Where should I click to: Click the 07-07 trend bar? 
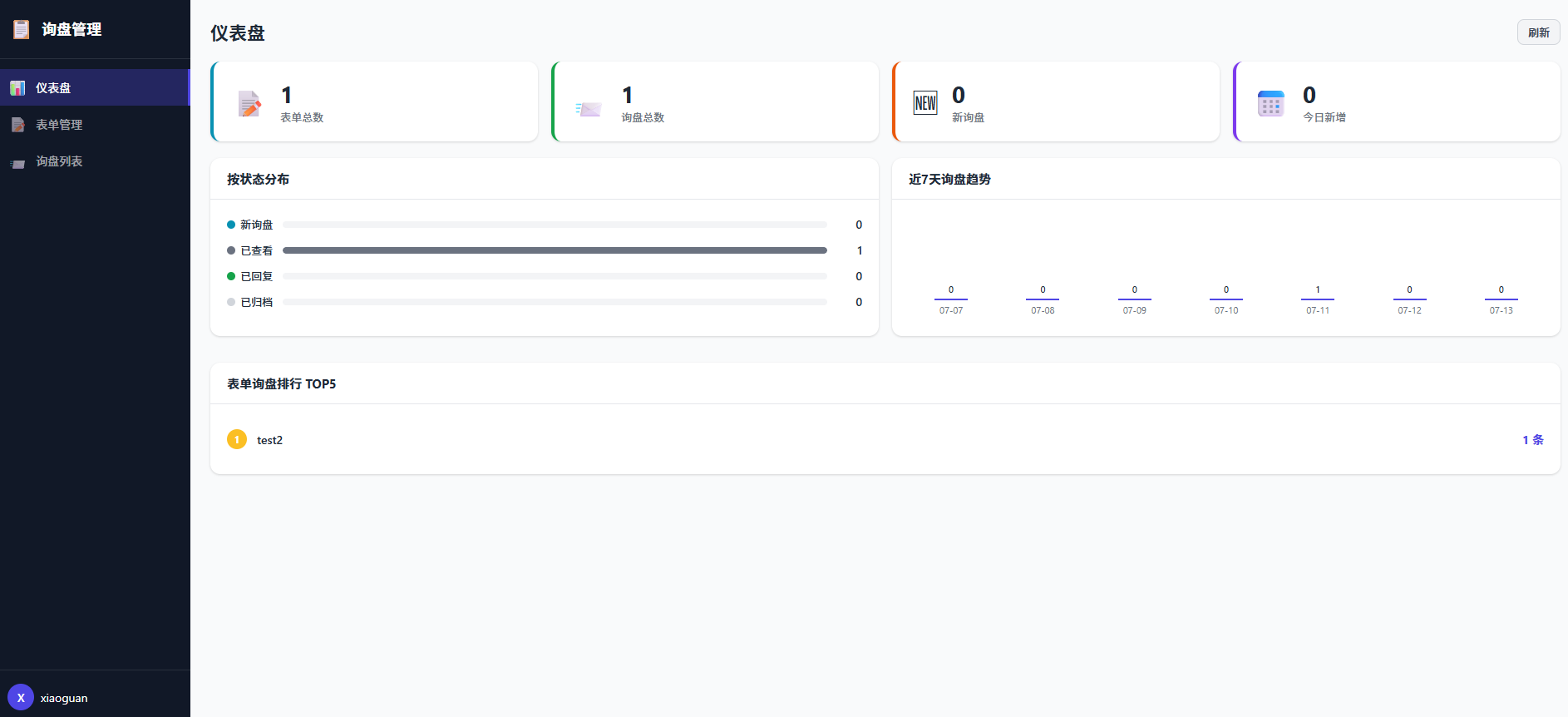[x=951, y=299]
